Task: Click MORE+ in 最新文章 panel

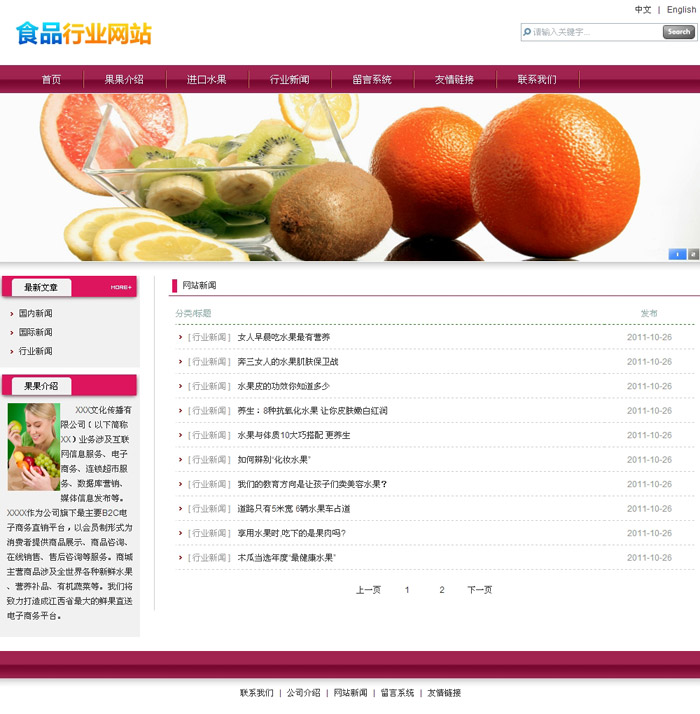Action: 121,287
